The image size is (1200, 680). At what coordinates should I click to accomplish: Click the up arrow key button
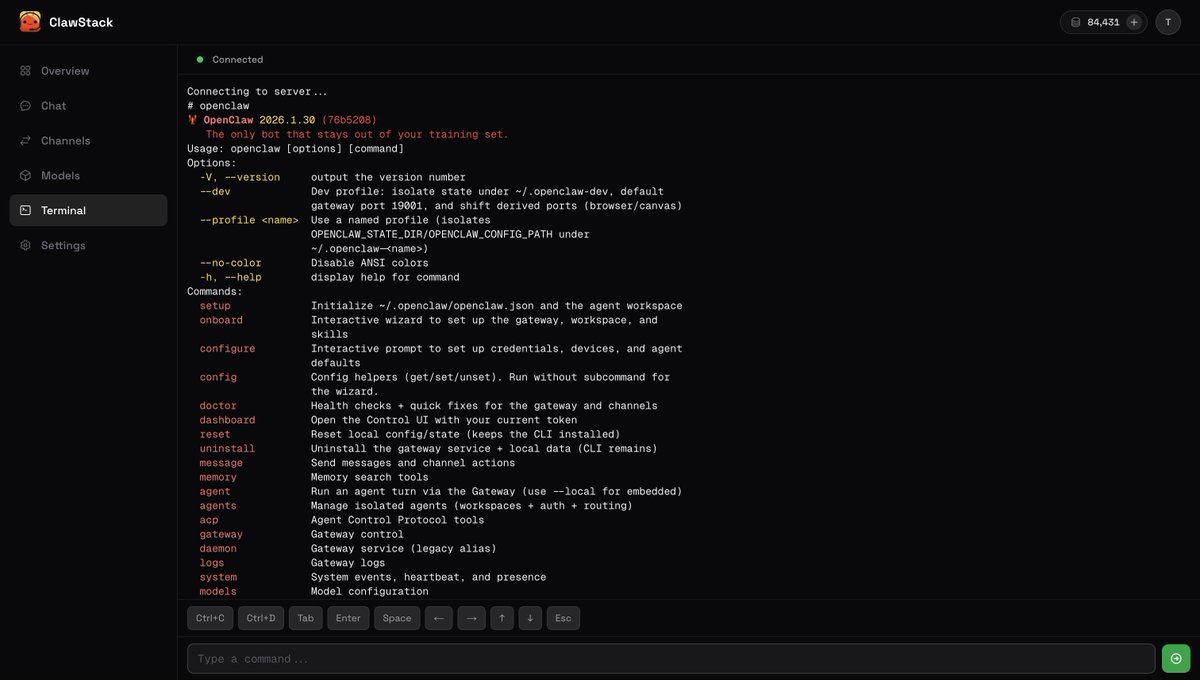pos(502,618)
